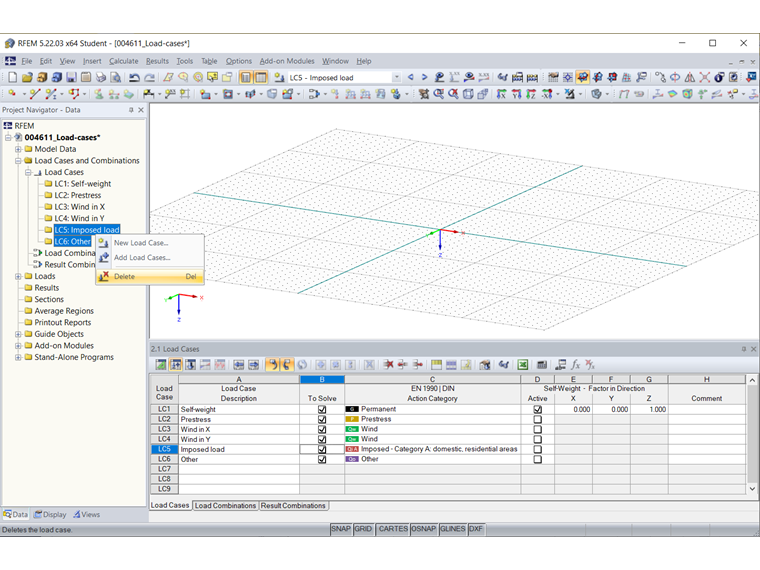Click the isometric wireframe cube icon
Screen dimensions: 760x570
pyautogui.click(x=468, y=94)
